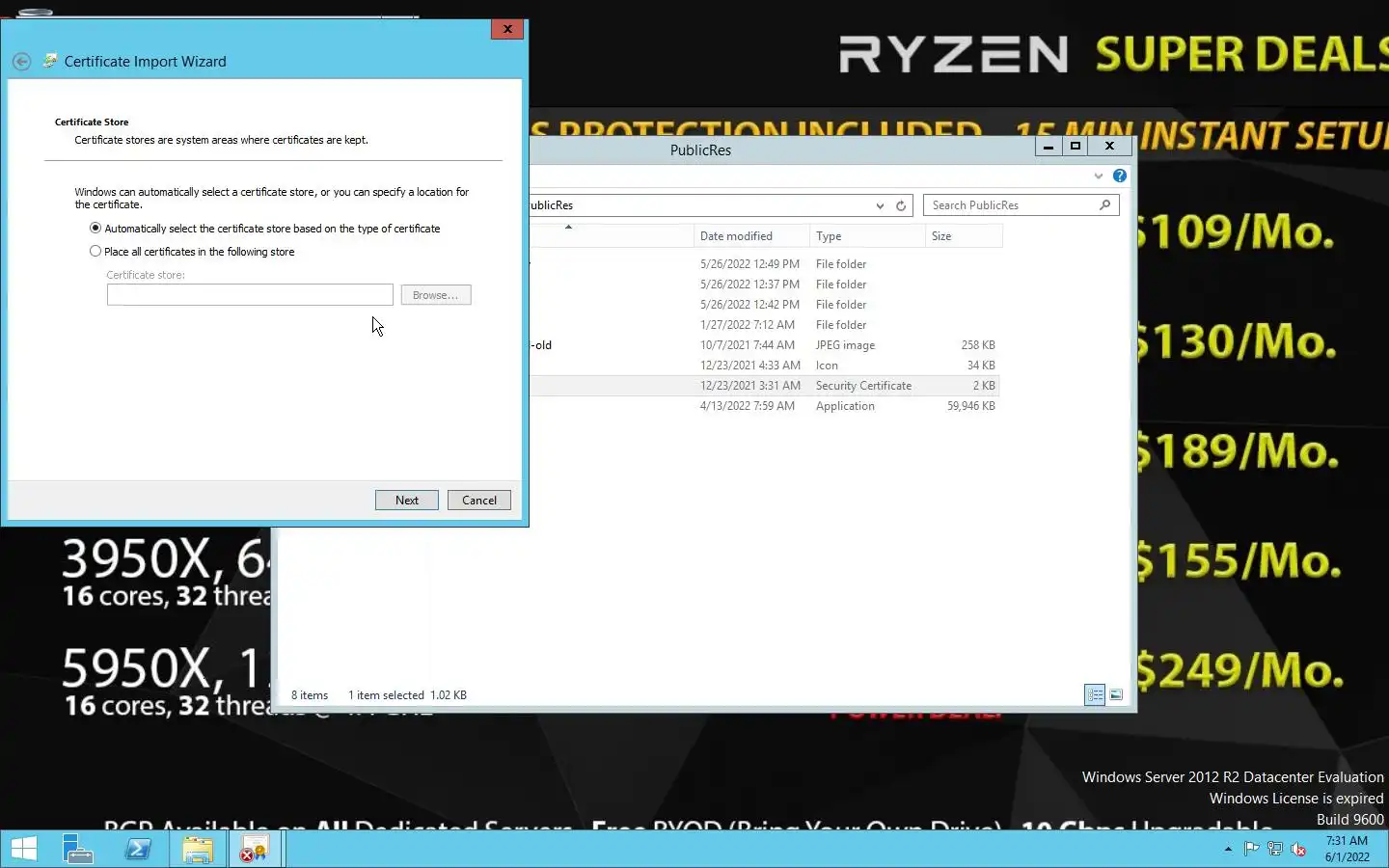This screenshot has width=1389, height=868.
Task: Select the folder dated 1/27/2022 7:12 AM
Action: (x=764, y=325)
